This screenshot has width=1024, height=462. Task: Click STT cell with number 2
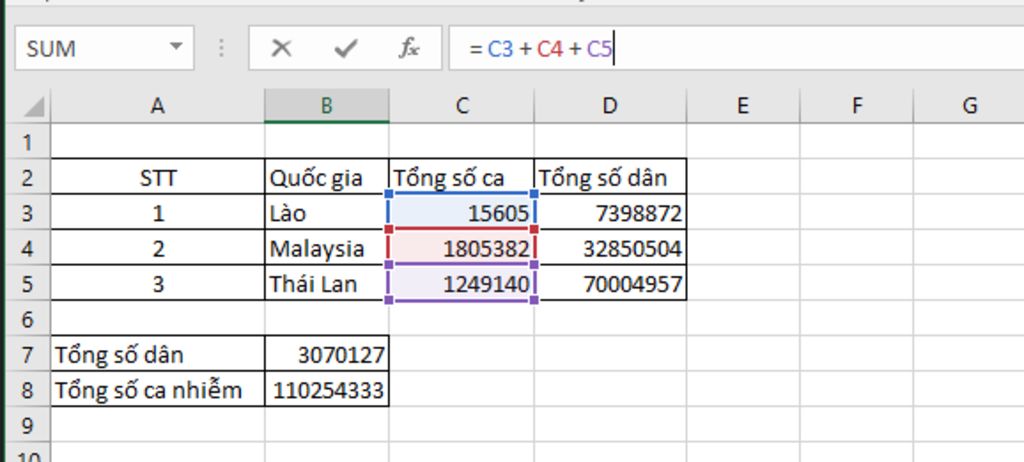click(157, 248)
